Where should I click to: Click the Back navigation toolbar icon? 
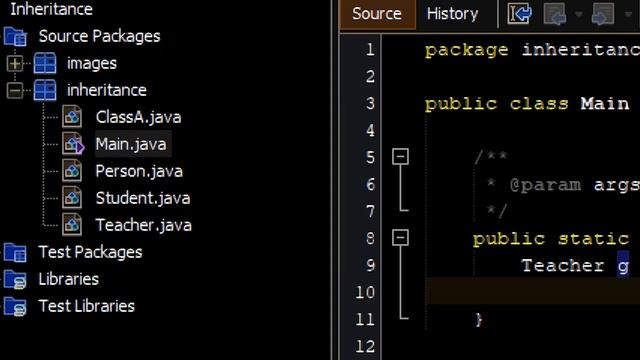(x=555, y=14)
